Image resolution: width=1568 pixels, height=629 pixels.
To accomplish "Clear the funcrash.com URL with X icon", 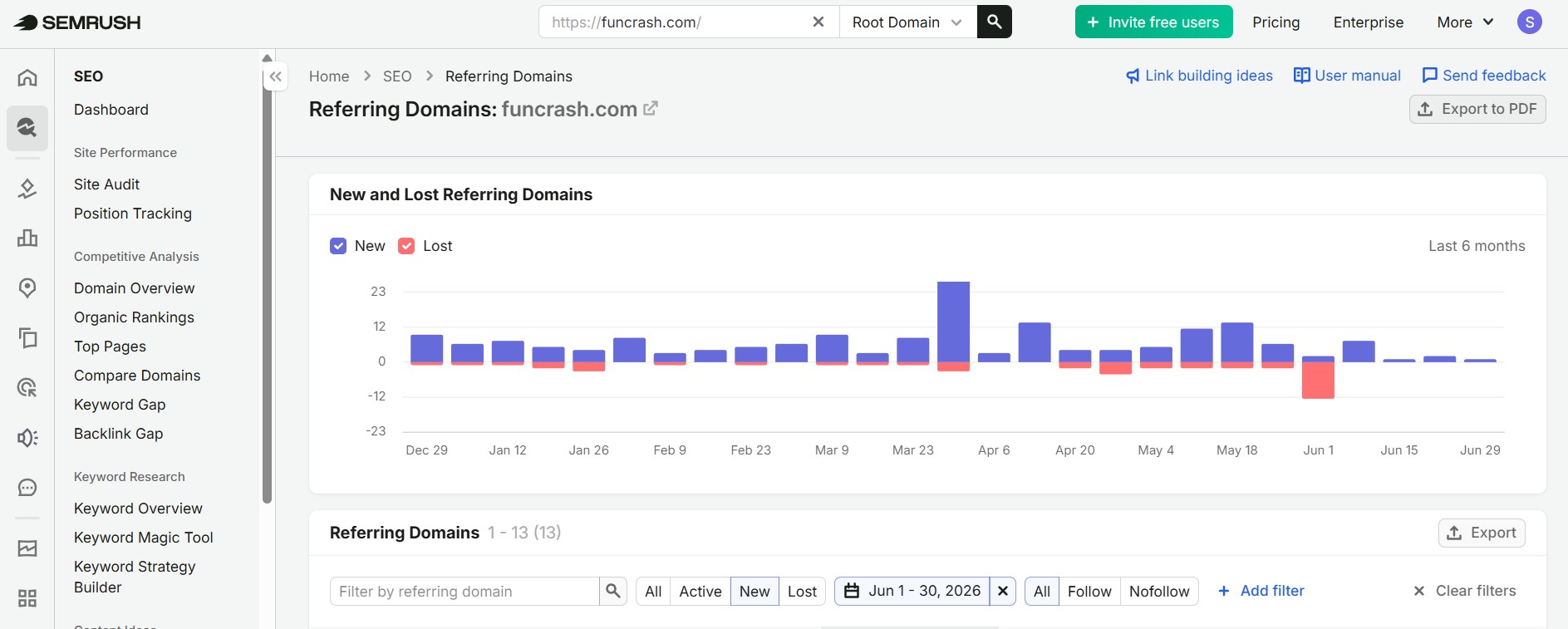I will [818, 22].
